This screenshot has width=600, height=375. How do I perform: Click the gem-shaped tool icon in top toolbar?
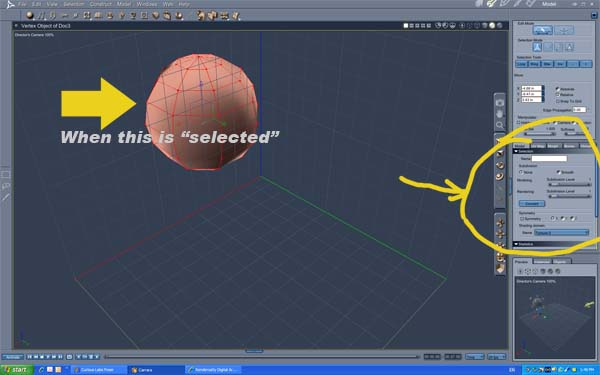click(x=156, y=15)
